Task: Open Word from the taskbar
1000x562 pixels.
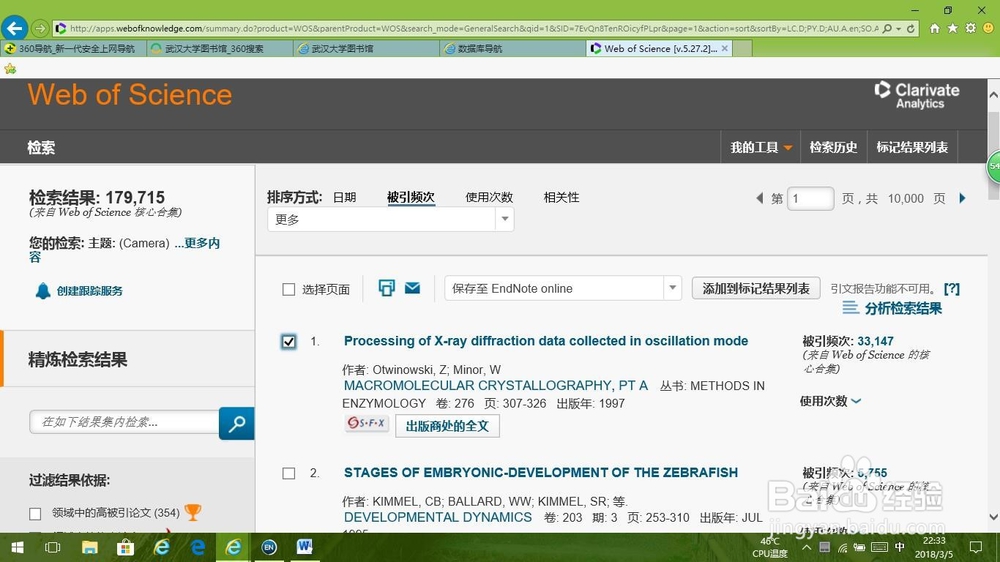Action: click(x=305, y=547)
